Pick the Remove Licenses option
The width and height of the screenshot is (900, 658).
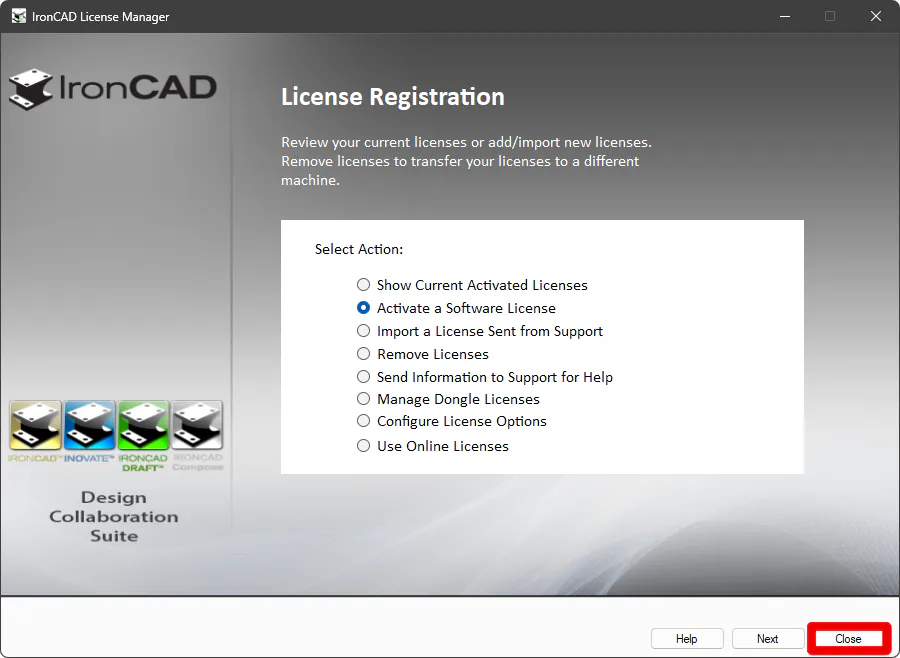pyautogui.click(x=364, y=354)
